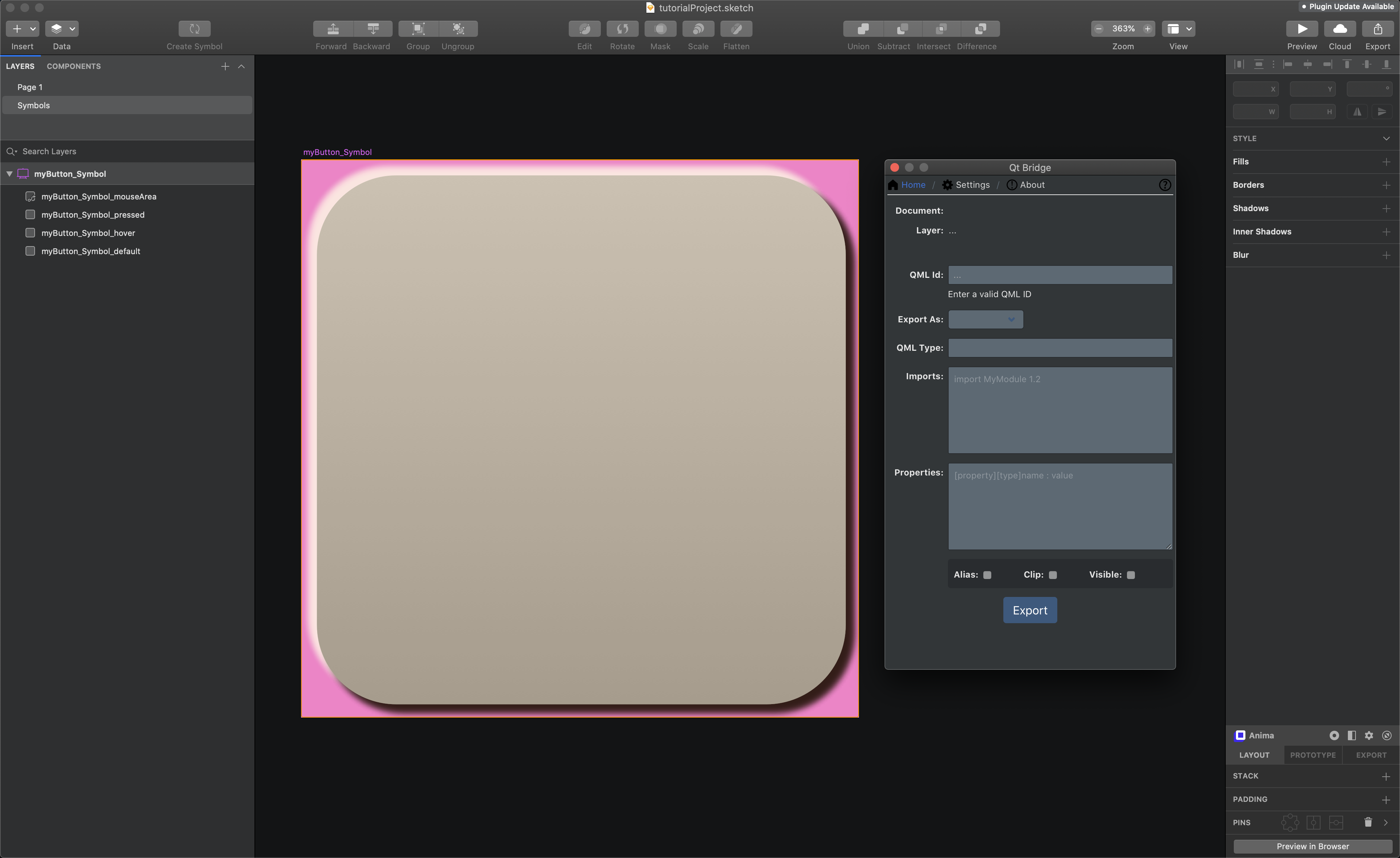The height and width of the screenshot is (858, 1400).
Task: Switch to the COMPONENTS tab
Action: tap(74, 66)
